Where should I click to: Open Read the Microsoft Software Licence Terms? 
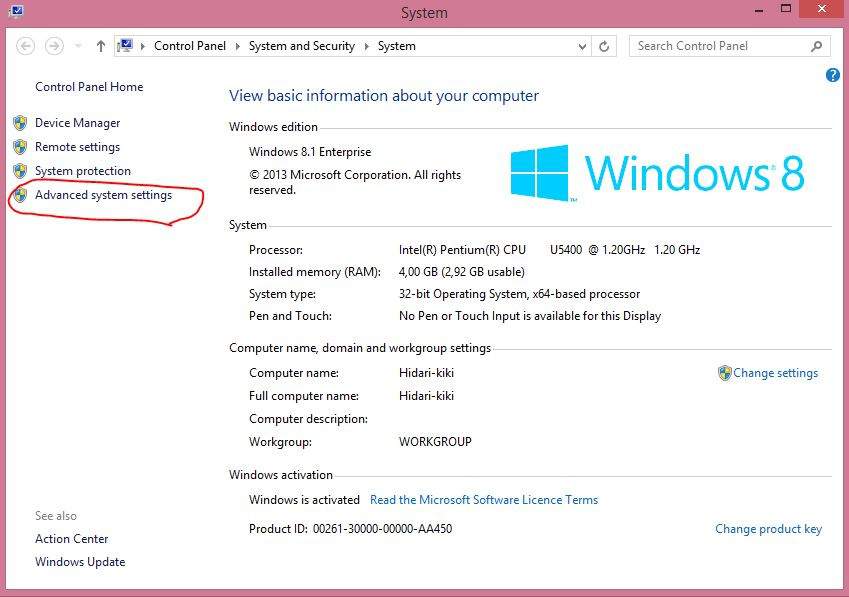click(x=483, y=499)
